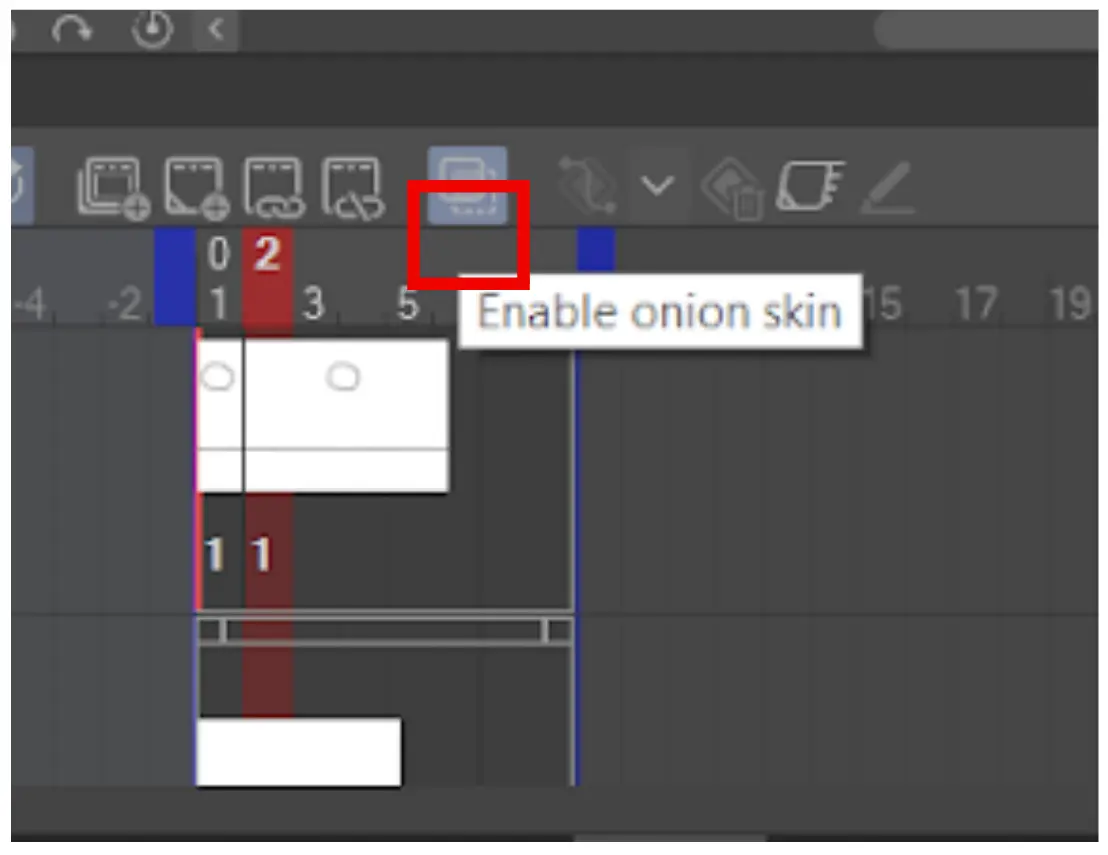Select second cel thumbnail at frame 2
The width and height of the screenshot is (1108, 855).
(346, 415)
